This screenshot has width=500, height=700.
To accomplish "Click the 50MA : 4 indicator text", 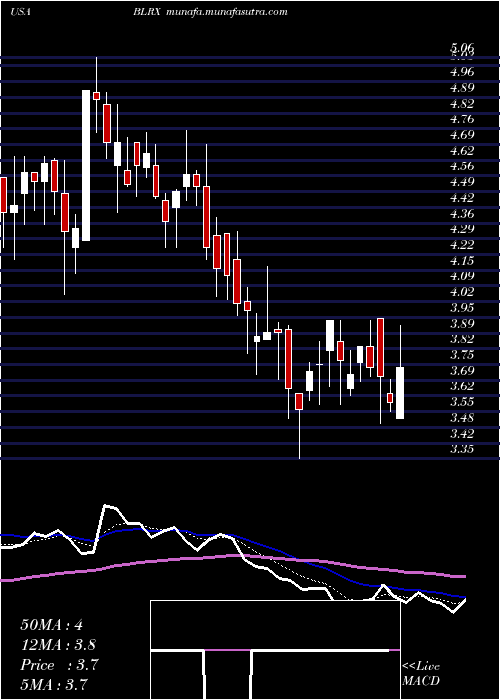I will pyautogui.click(x=52, y=625).
